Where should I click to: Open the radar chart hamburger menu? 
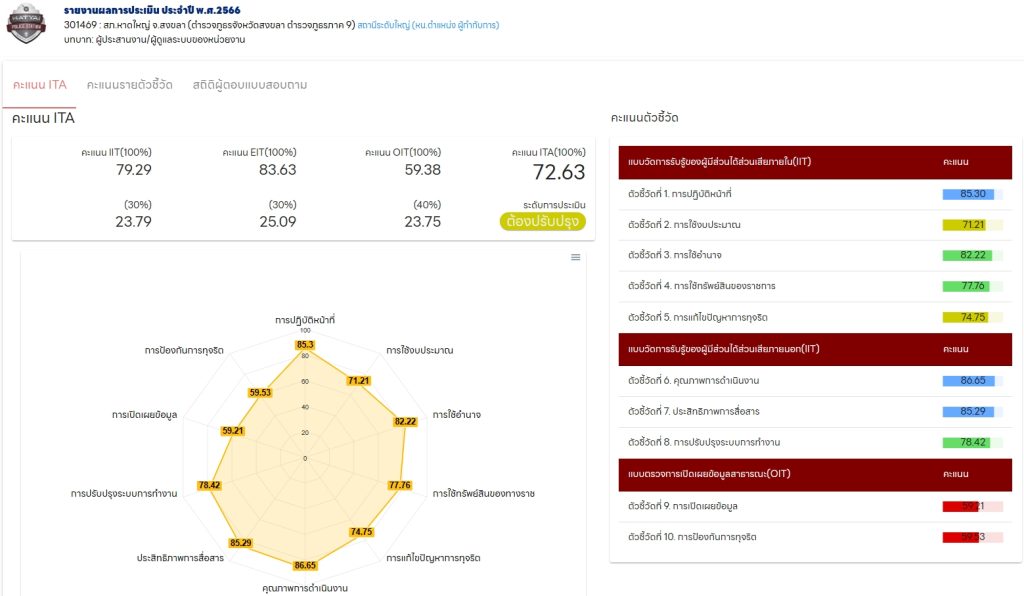[x=575, y=257]
